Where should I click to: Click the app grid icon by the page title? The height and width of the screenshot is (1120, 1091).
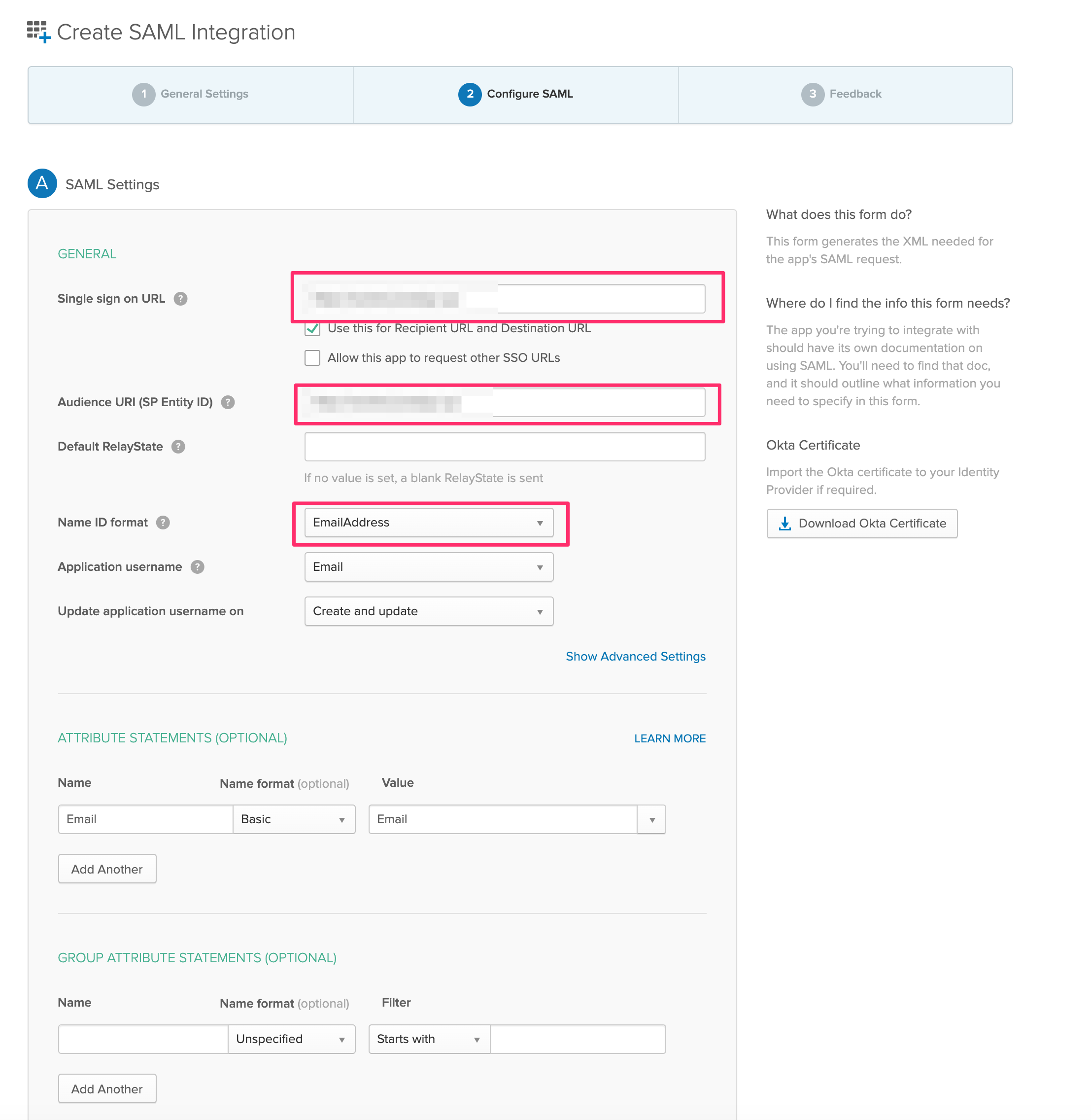coord(38,32)
